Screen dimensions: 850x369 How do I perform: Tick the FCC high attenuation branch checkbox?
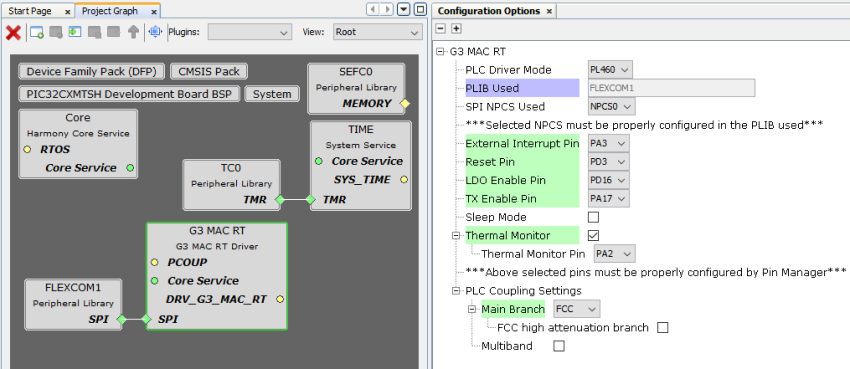coord(662,328)
